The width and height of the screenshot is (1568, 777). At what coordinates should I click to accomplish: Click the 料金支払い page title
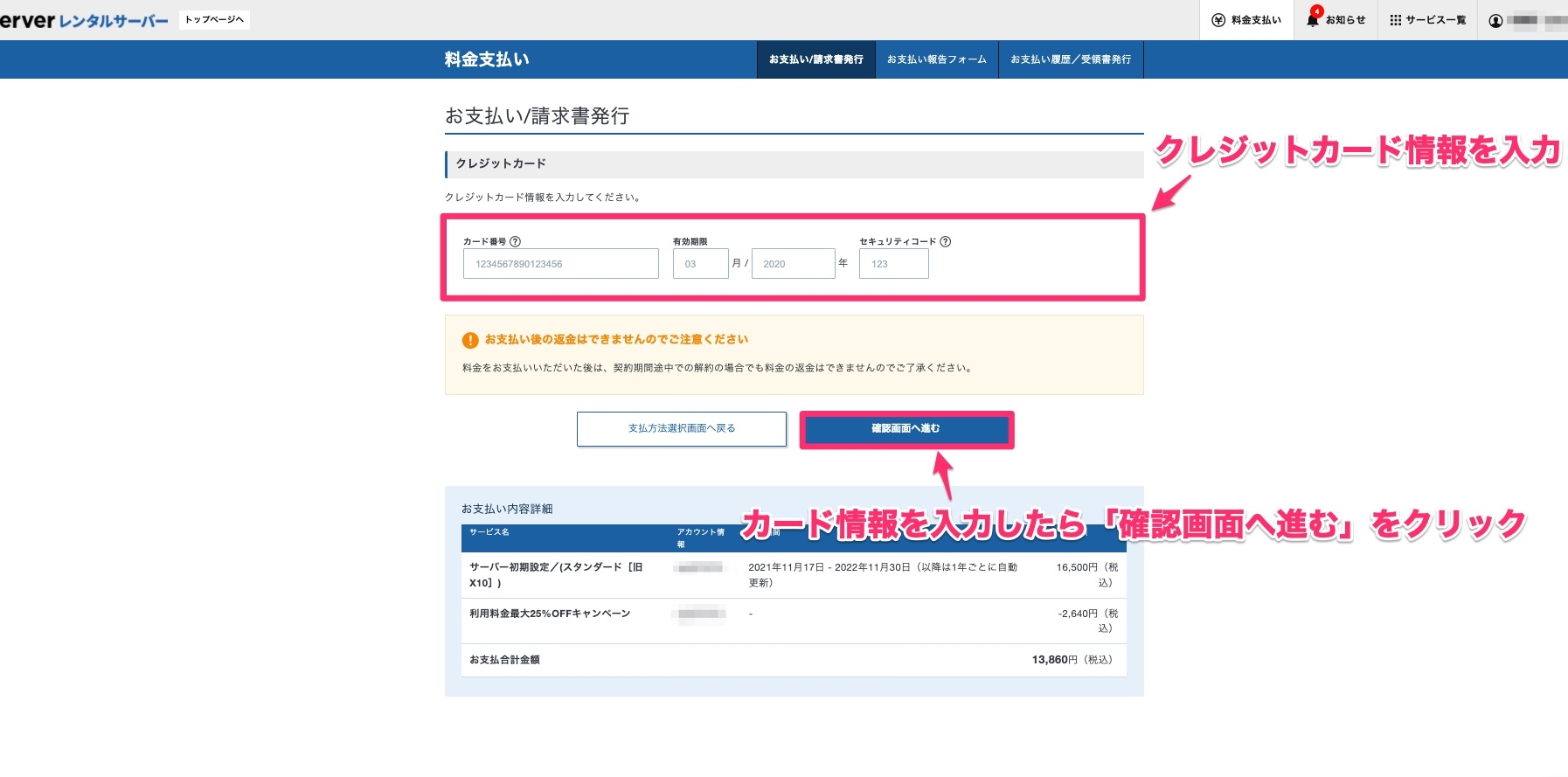click(x=487, y=59)
